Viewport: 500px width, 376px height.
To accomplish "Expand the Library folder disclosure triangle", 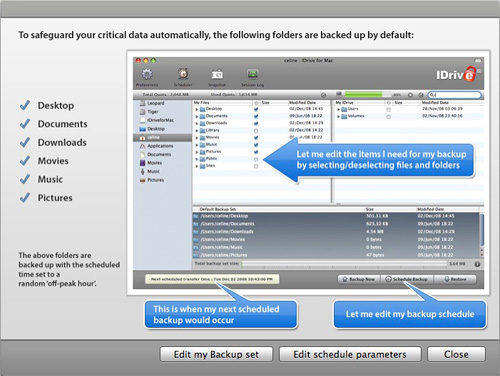I will pyautogui.click(x=197, y=131).
